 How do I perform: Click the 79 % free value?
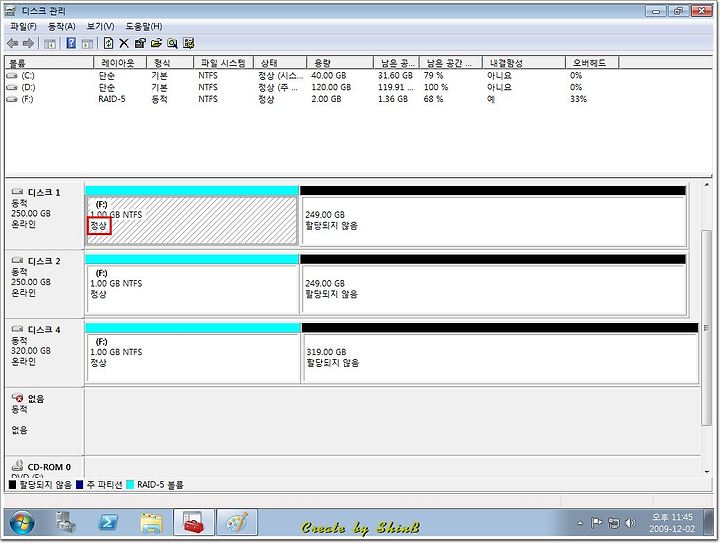pyautogui.click(x=433, y=75)
